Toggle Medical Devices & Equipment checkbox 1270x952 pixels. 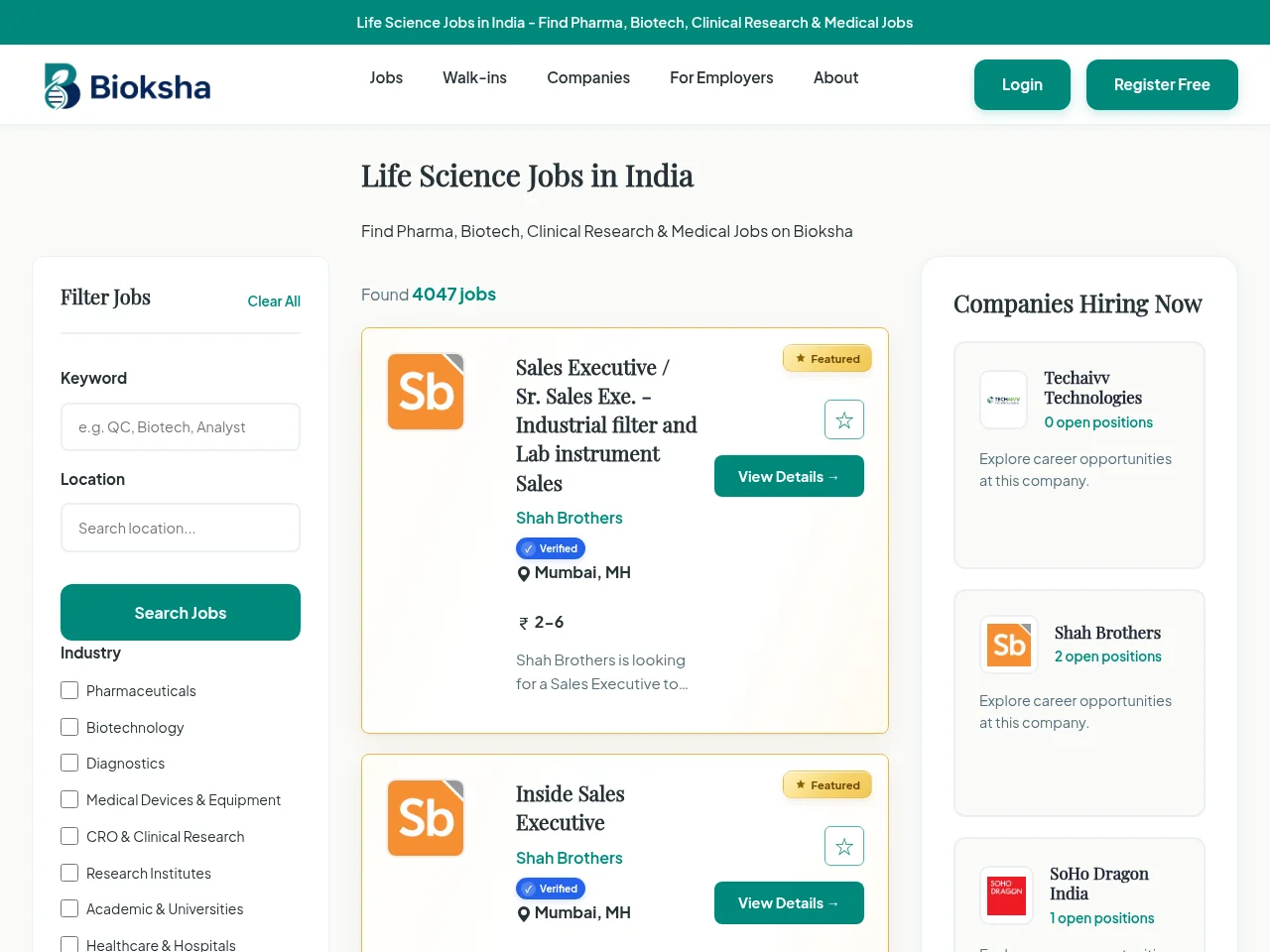[x=69, y=799]
